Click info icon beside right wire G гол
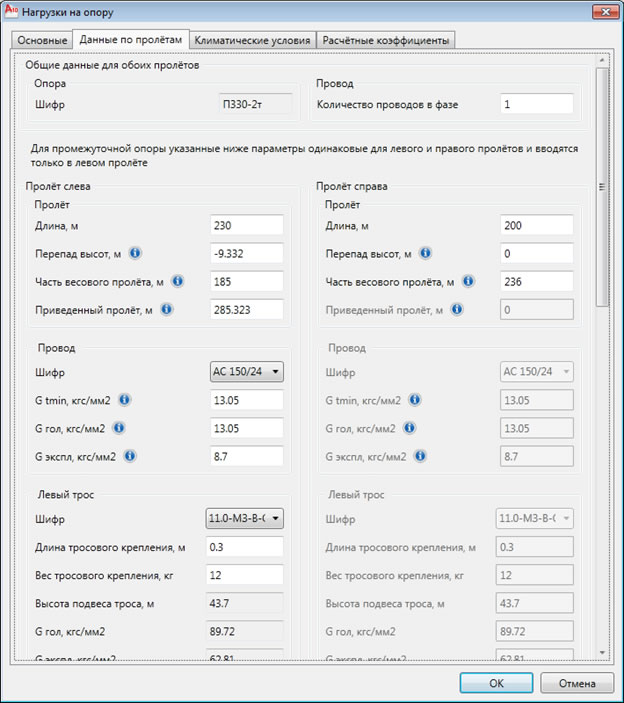624x703 pixels. [409, 428]
